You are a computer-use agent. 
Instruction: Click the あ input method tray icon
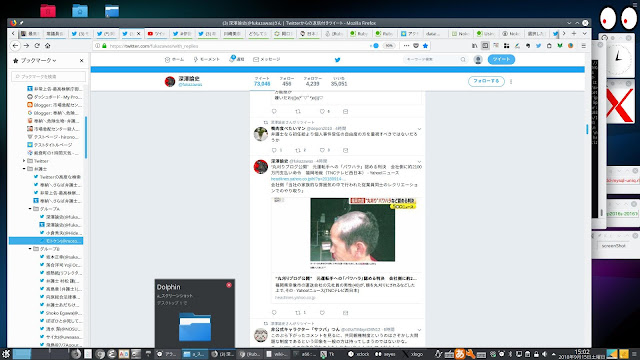(x=460, y=354)
